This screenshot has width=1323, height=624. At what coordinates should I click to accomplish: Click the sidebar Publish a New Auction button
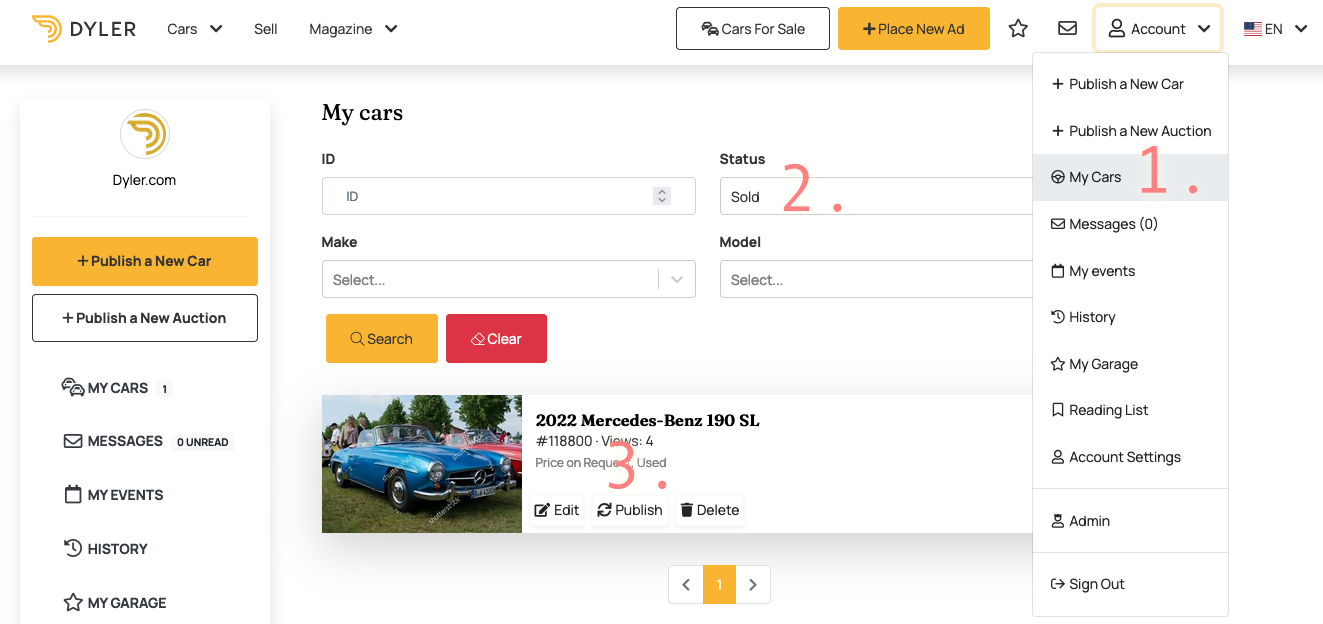tap(145, 318)
